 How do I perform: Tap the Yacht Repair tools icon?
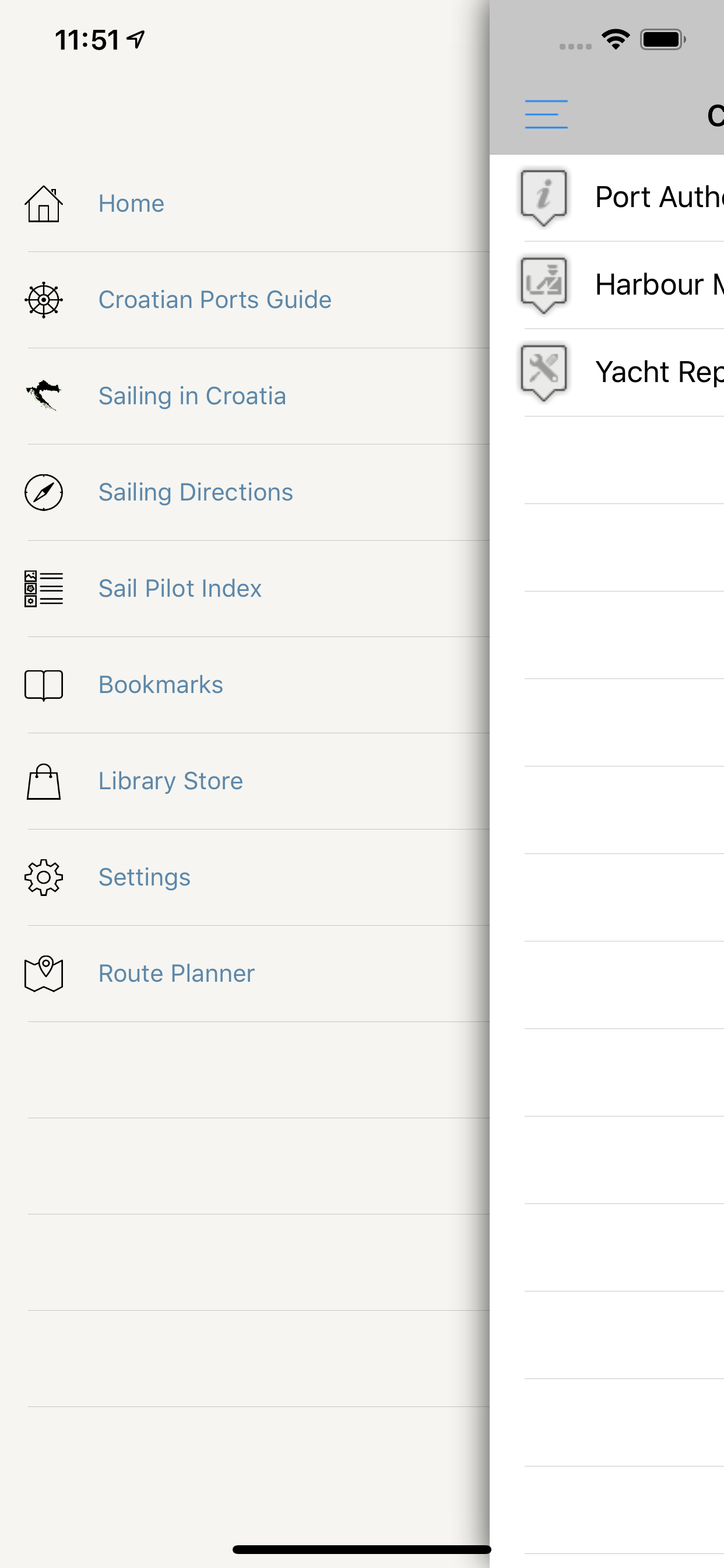pyautogui.click(x=544, y=372)
